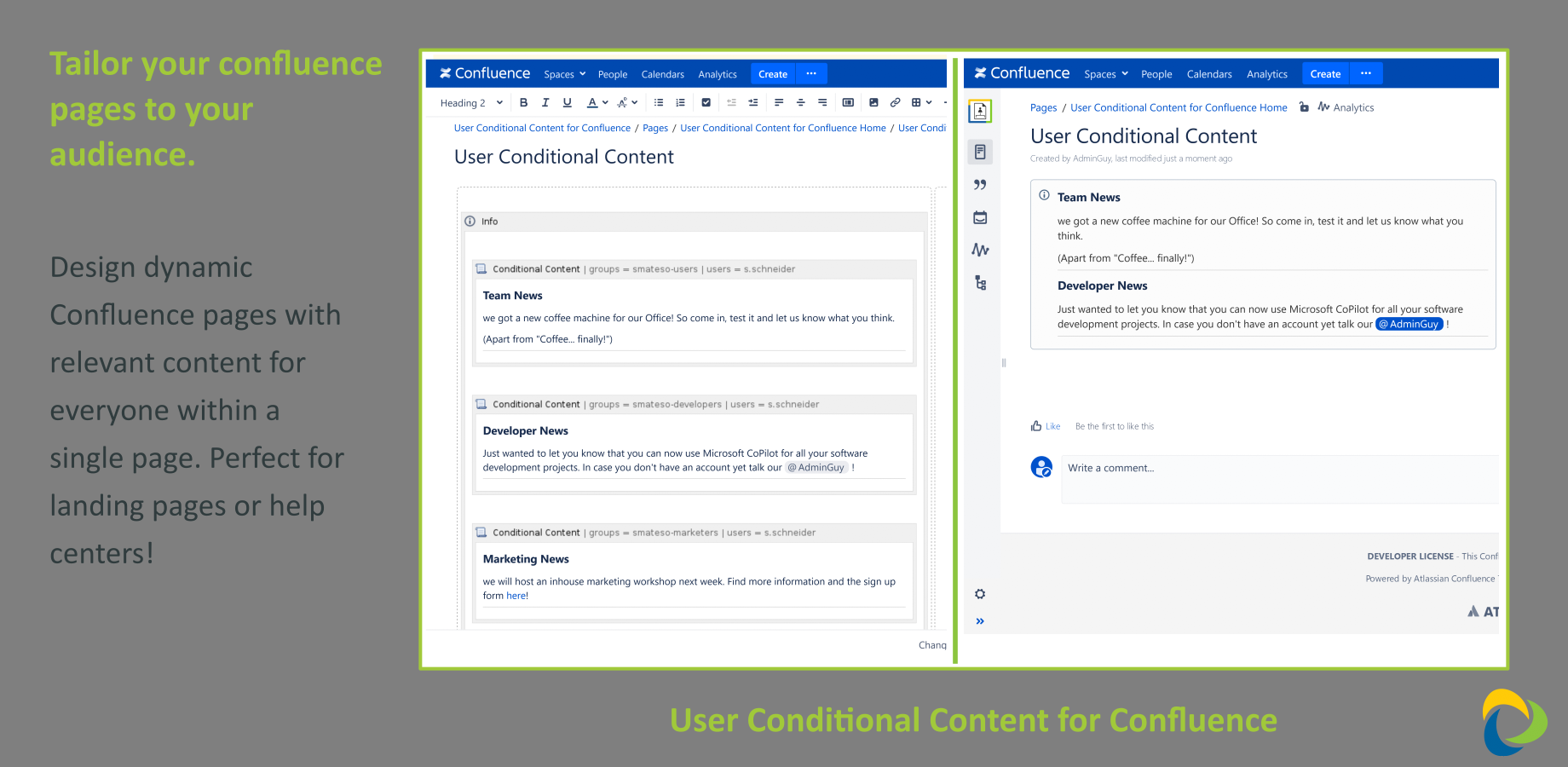Outdent the current line
1568x767 pixels.
(731, 102)
